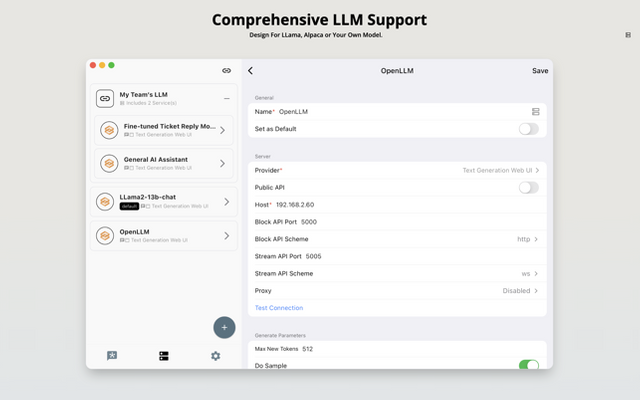640x400 pixels.
Task: Click the green window zoom button
Action: point(111,65)
